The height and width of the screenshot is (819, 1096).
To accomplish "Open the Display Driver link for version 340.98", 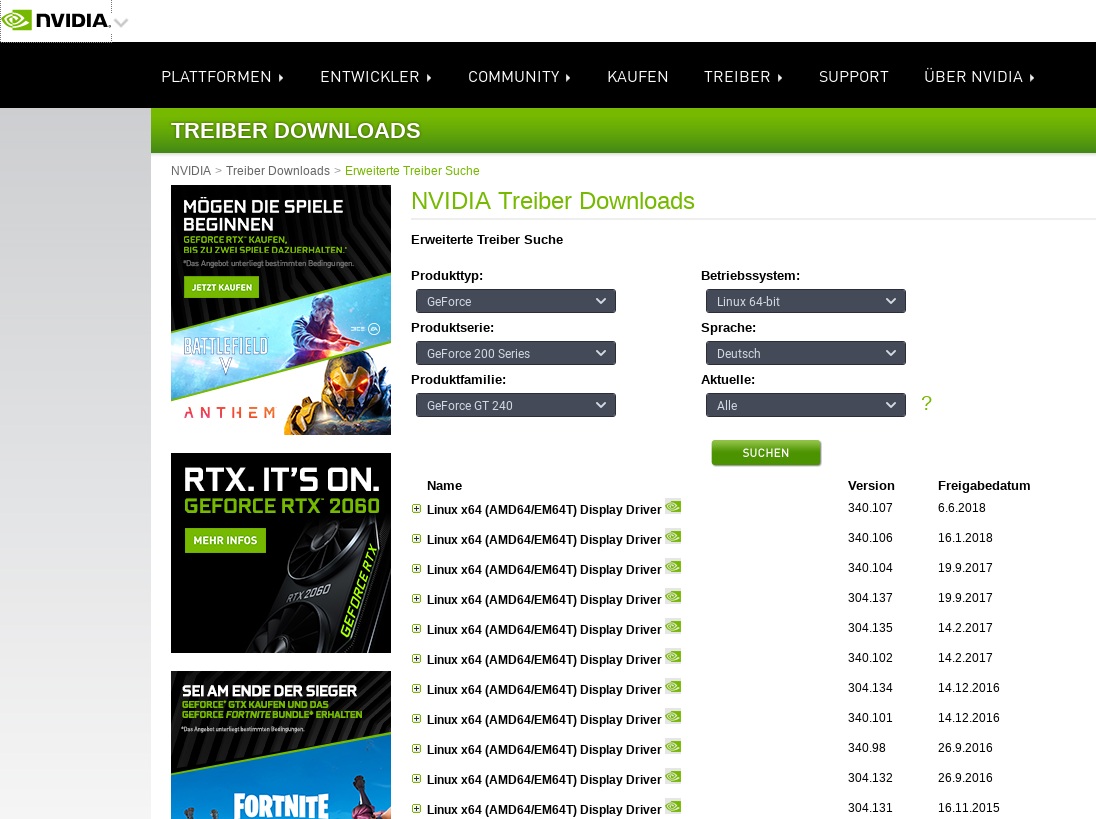I will click(x=544, y=750).
